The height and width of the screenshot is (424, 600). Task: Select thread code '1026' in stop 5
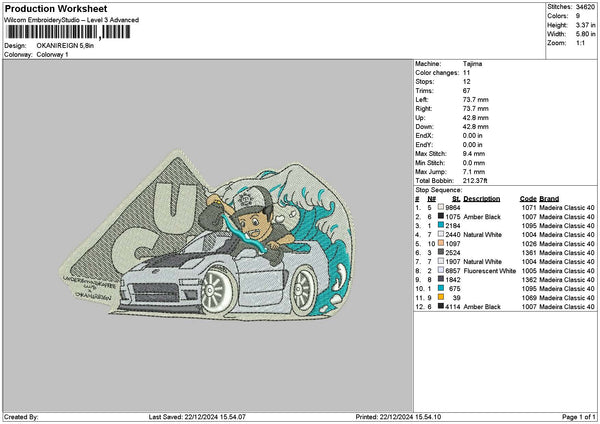click(529, 244)
